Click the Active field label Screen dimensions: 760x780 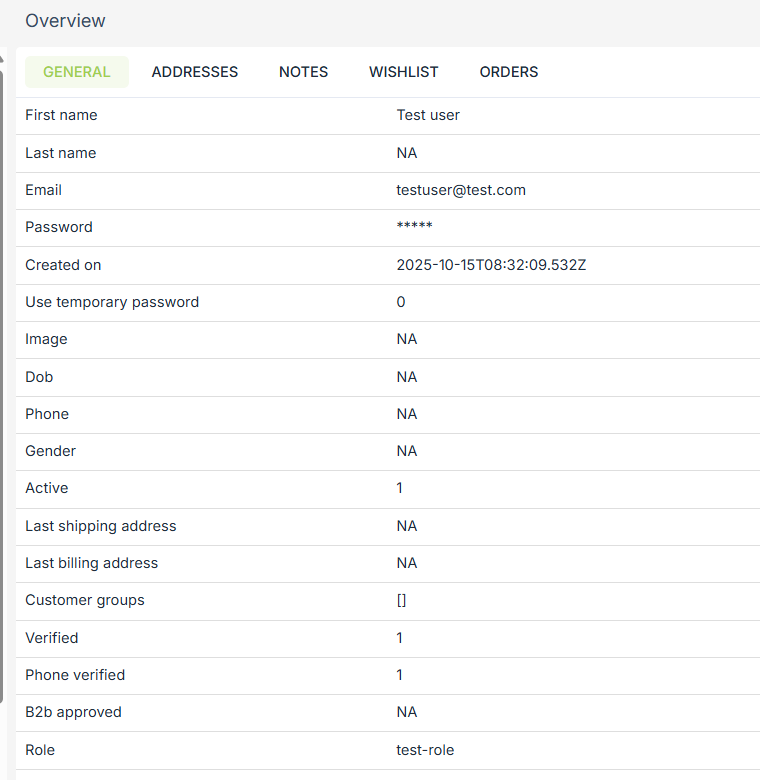point(47,488)
